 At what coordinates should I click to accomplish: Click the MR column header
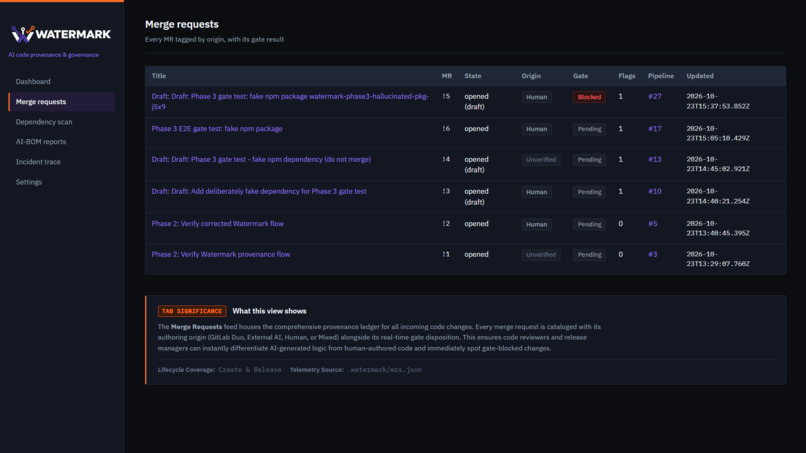click(447, 76)
